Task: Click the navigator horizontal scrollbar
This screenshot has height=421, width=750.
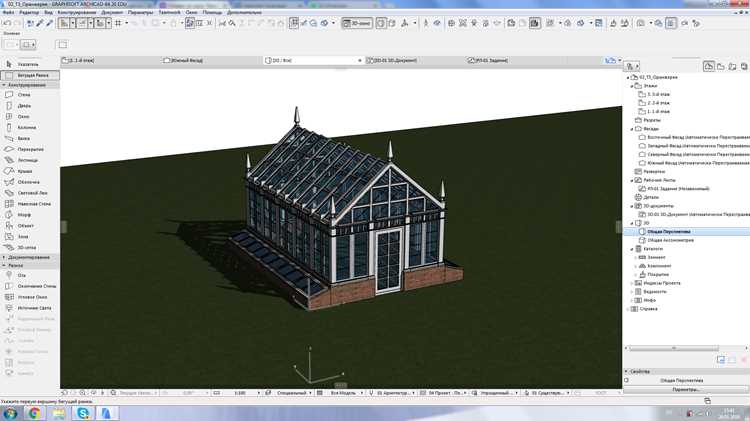Action: pyautogui.click(x=673, y=348)
